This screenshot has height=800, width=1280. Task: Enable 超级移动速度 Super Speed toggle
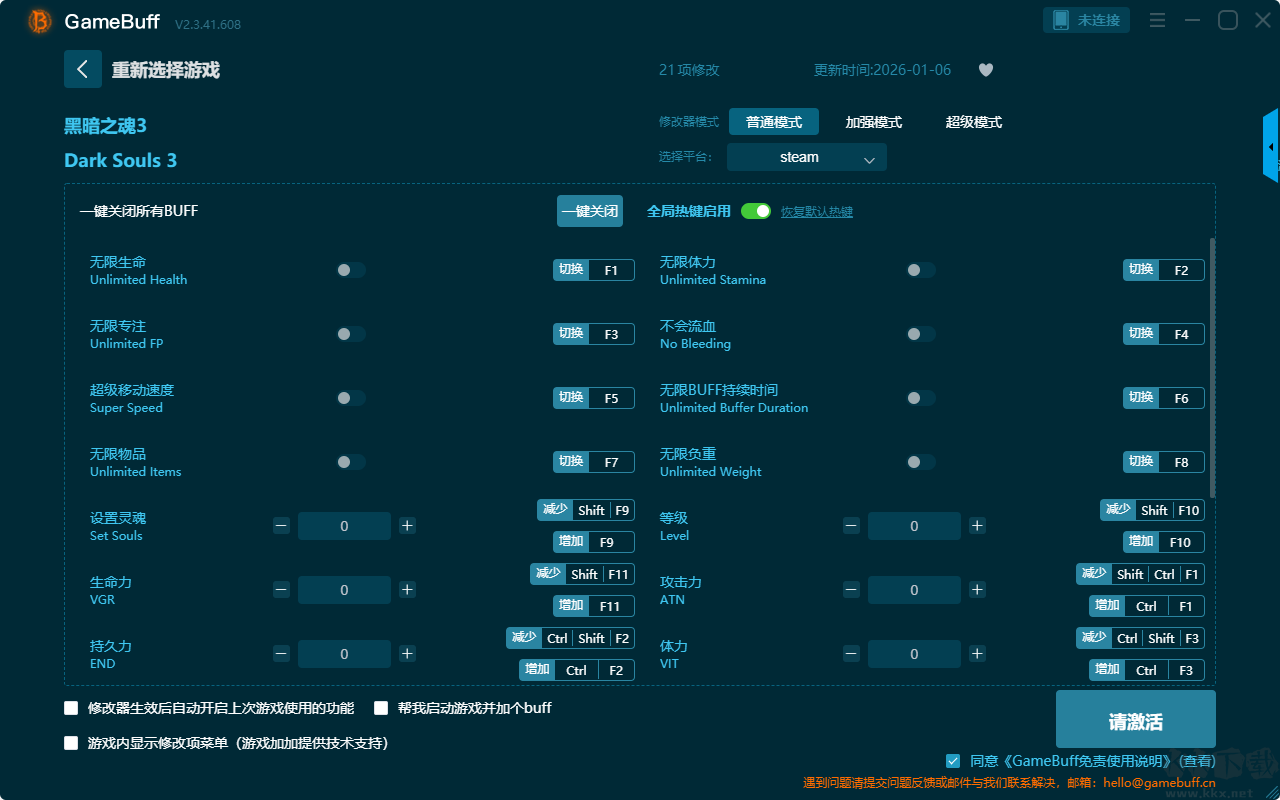[x=351, y=398]
